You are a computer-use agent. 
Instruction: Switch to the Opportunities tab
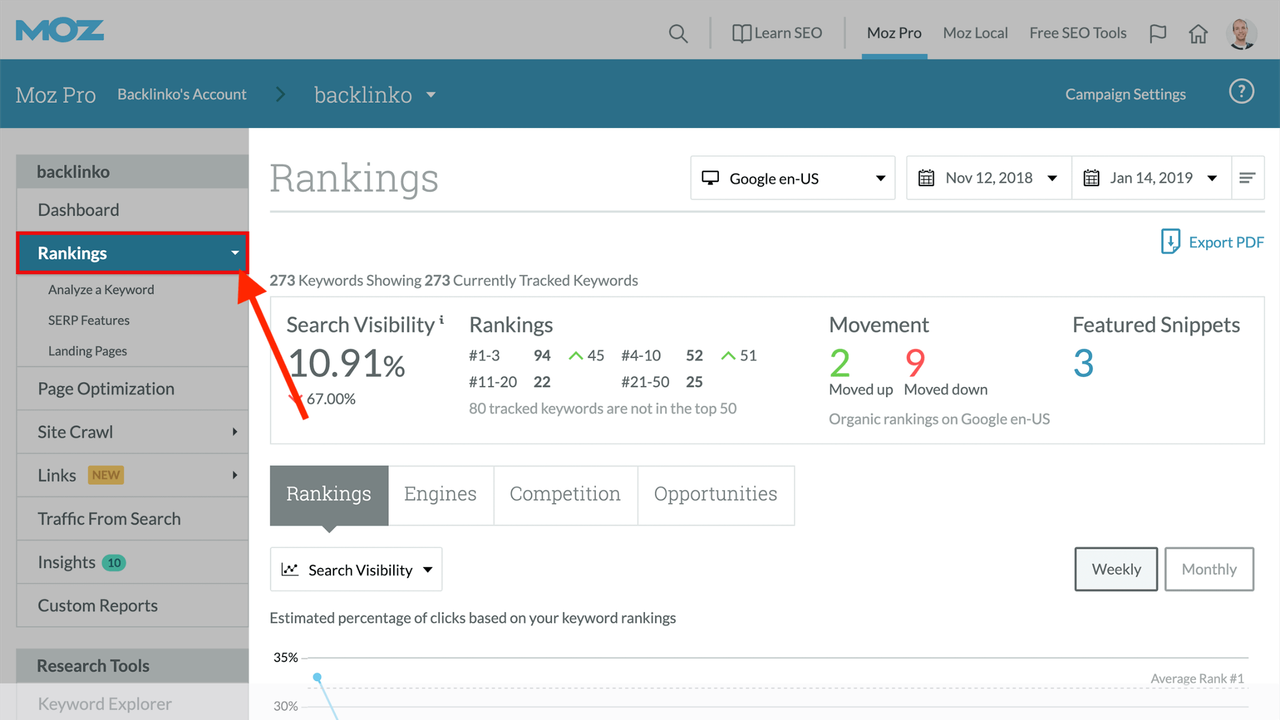click(716, 494)
